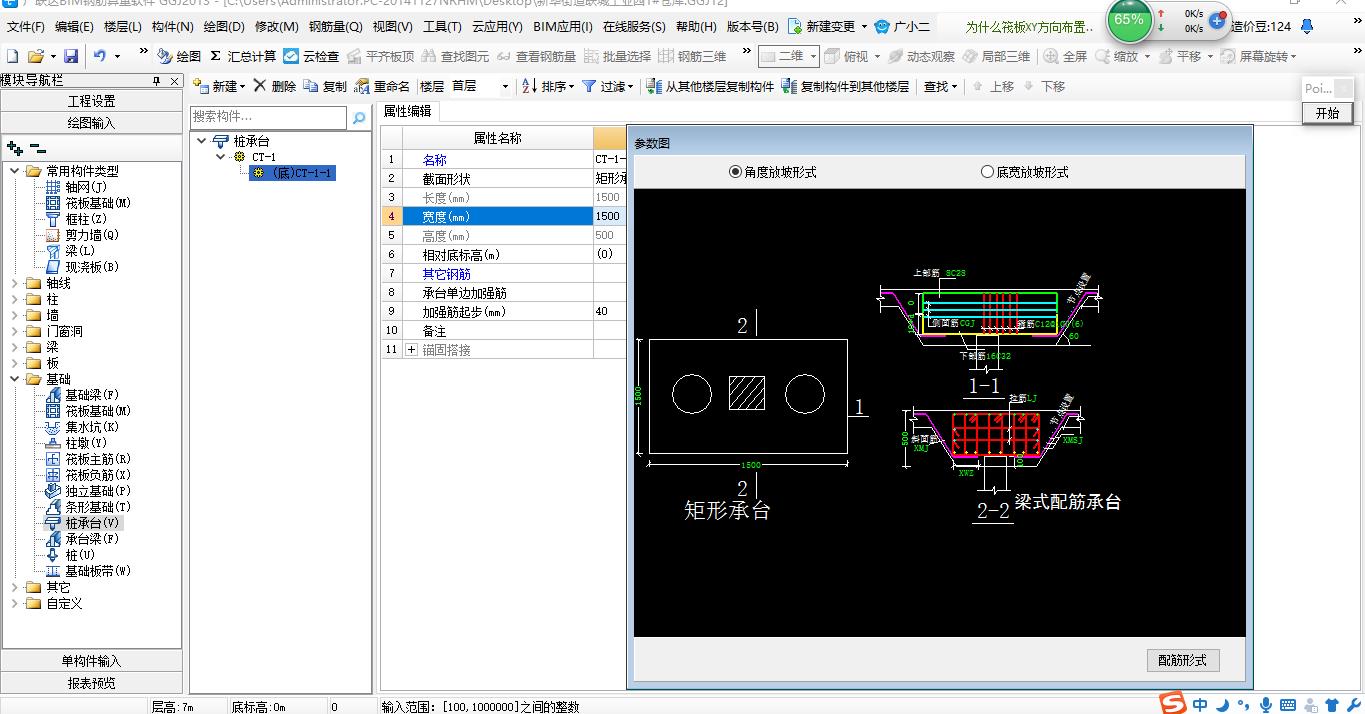Expand the 锚固搭接 property row
This screenshot has height=714, width=1365.
[x=412, y=350]
